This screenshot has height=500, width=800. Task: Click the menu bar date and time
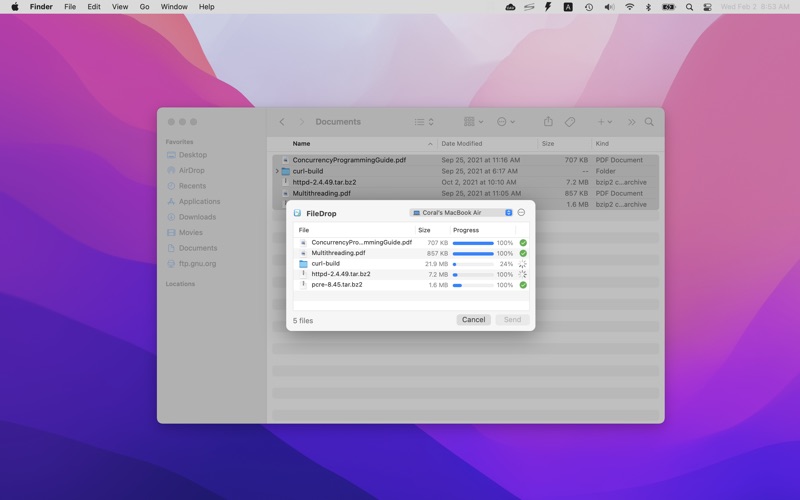coord(755,7)
